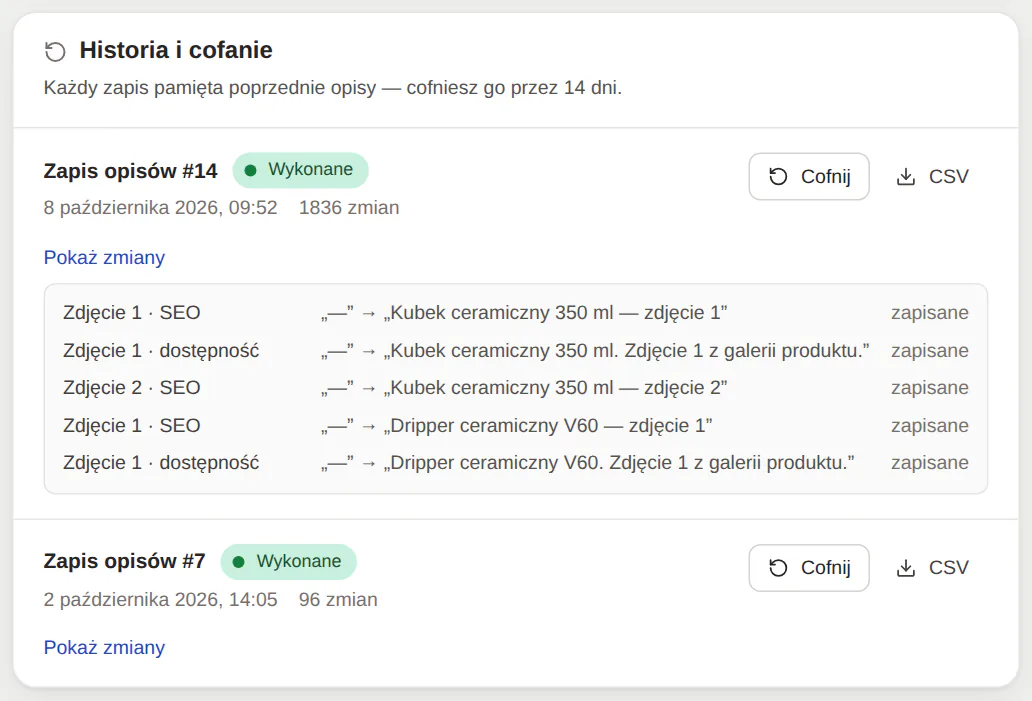Collapse Pokaż zmiany under Zapis opisów #14
Screen dimensions: 1032x701
click(x=104, y=257)
